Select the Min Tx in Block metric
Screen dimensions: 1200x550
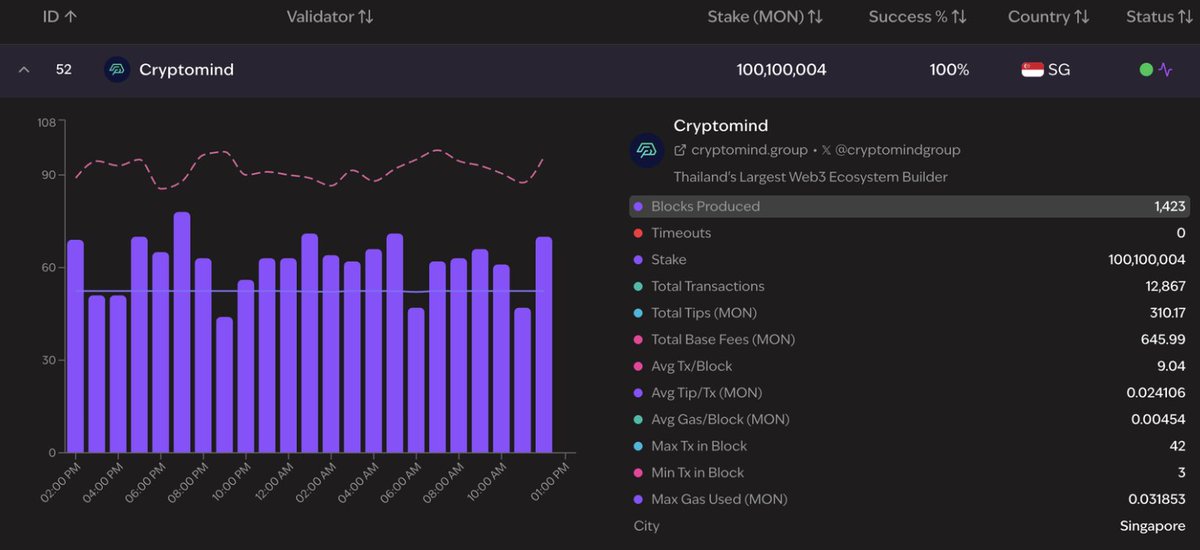click(x=909, y=472)
